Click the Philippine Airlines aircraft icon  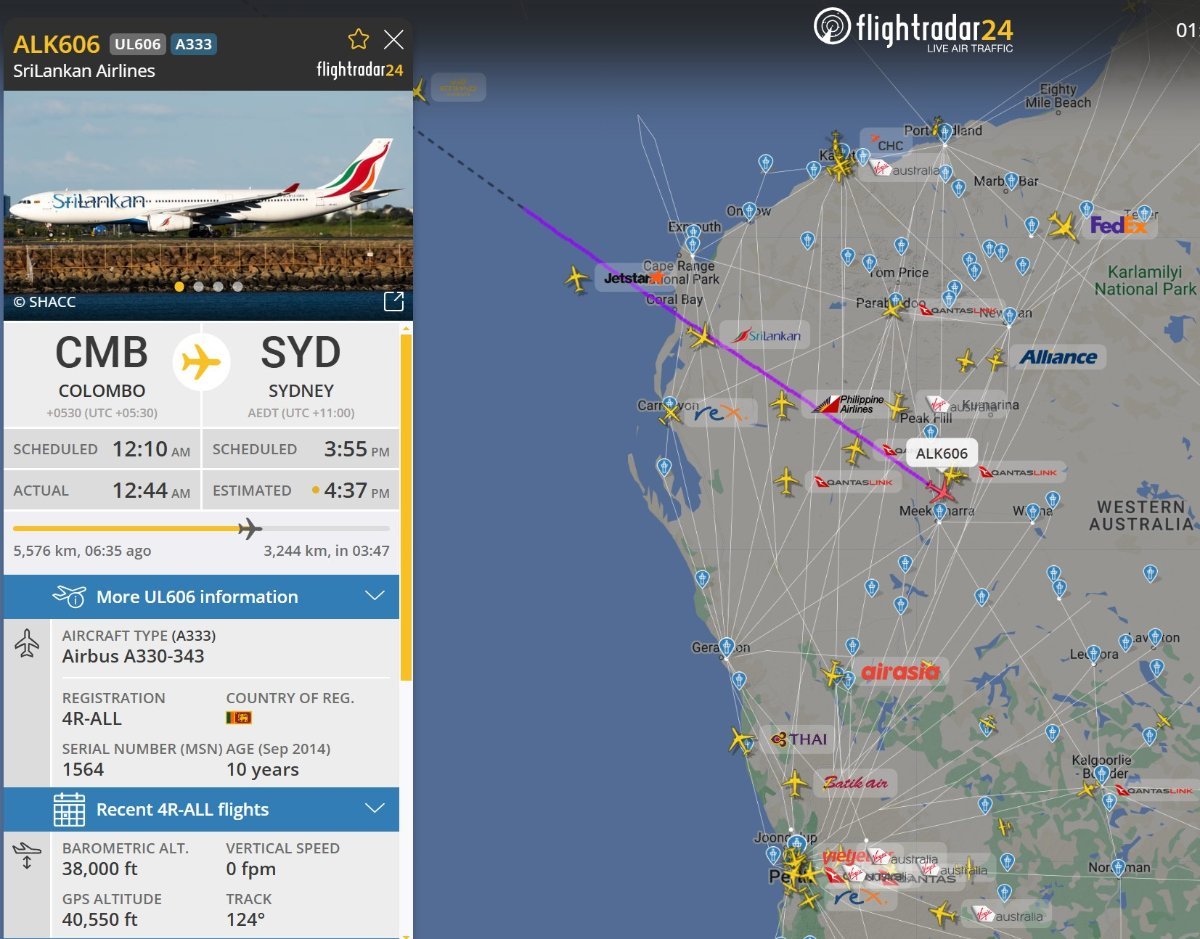click(782, 405)
